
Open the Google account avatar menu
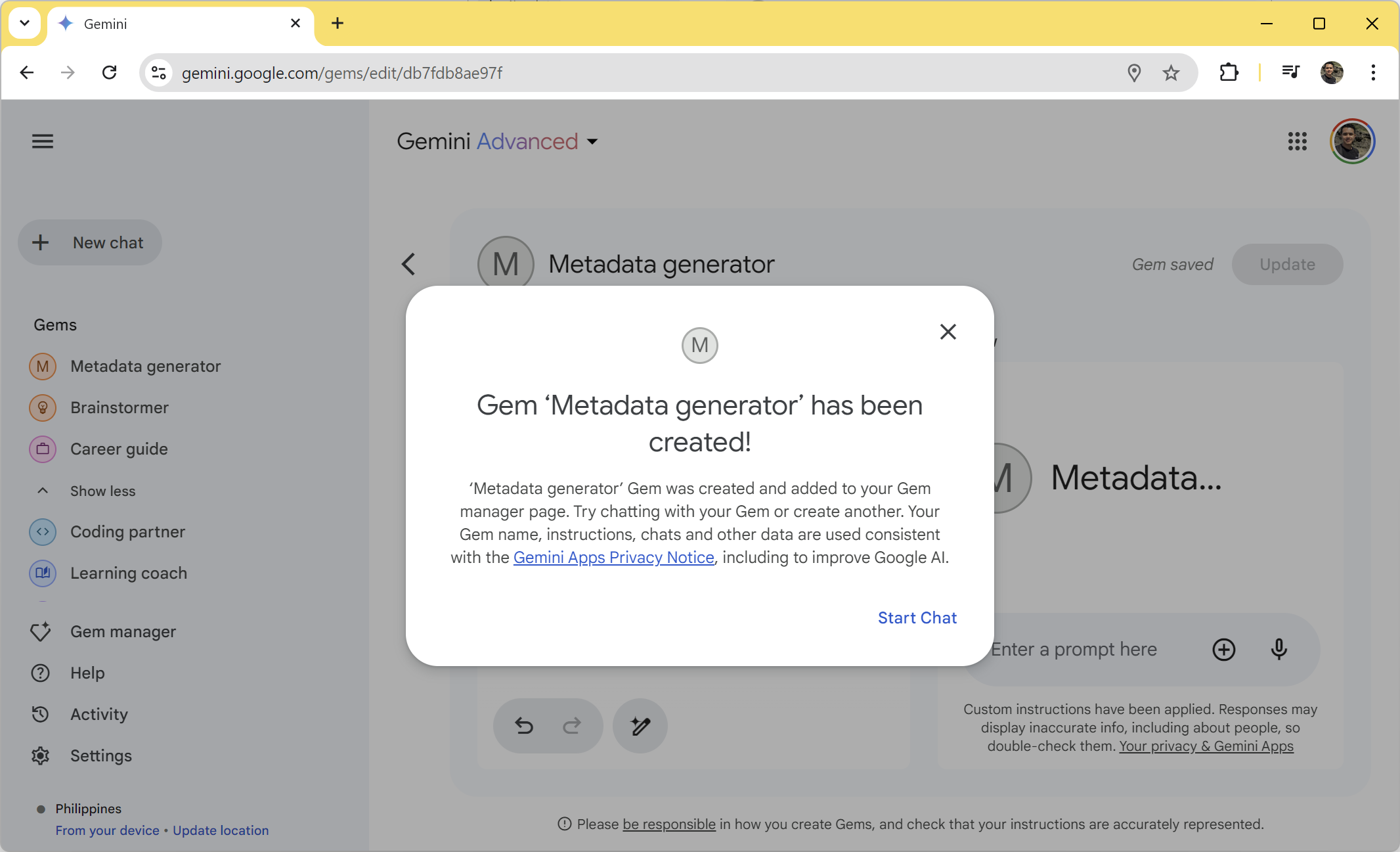point(1351,141)
